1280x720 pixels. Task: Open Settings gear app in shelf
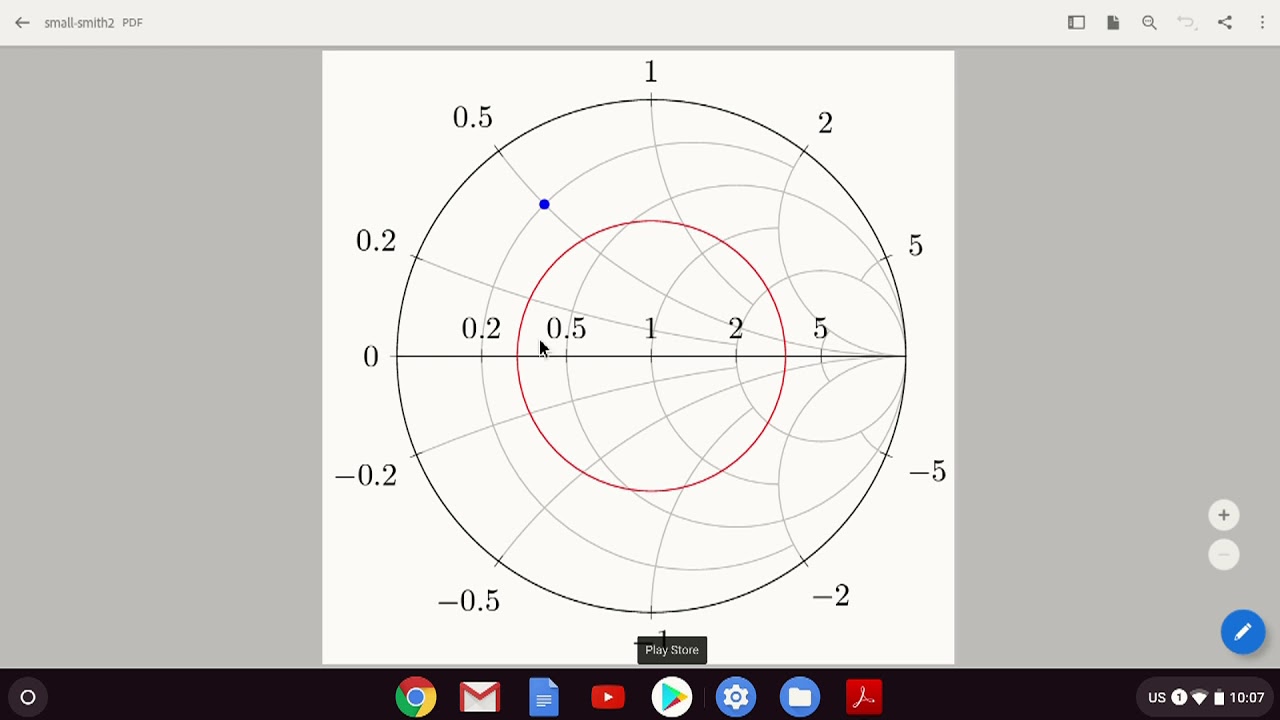(x=736, y=697)
